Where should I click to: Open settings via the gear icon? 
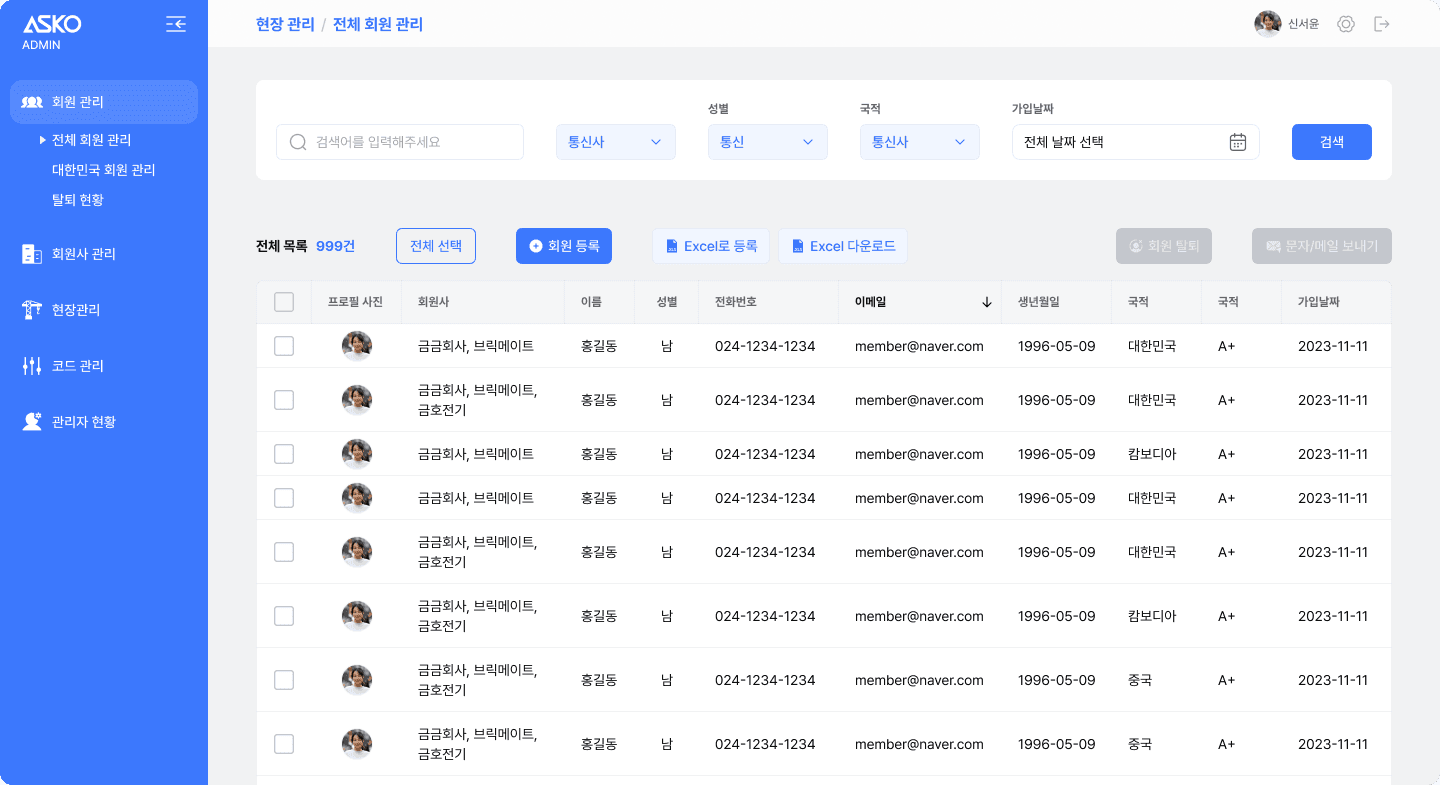tap(1346, 24)
